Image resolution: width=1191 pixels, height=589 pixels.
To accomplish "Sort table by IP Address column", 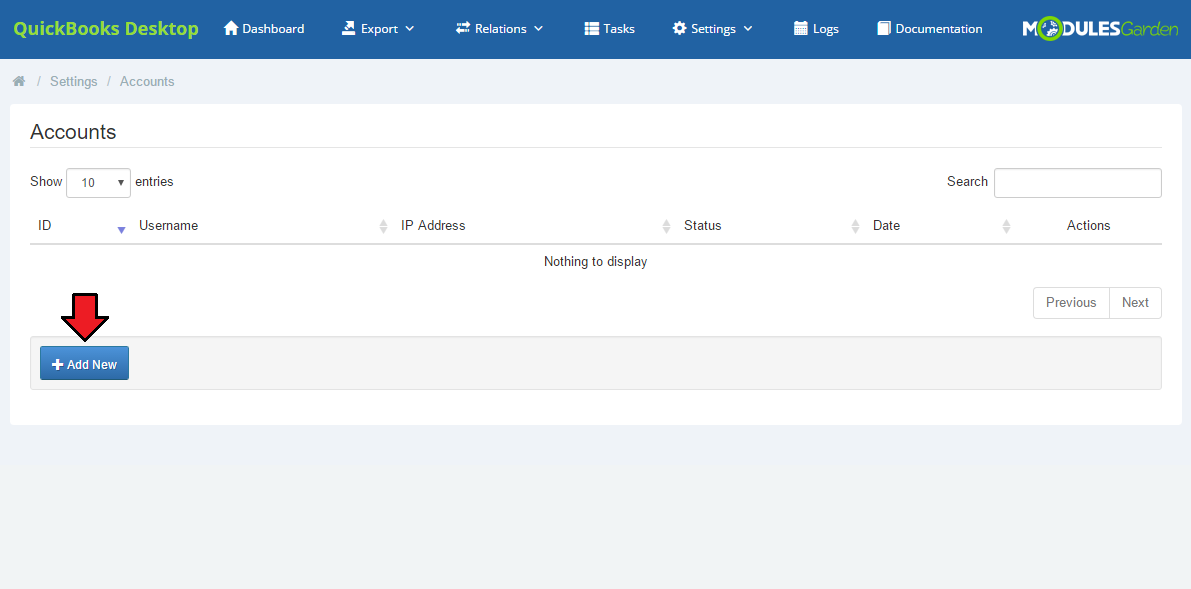I will pyautogui.click(x=535, y=226).
